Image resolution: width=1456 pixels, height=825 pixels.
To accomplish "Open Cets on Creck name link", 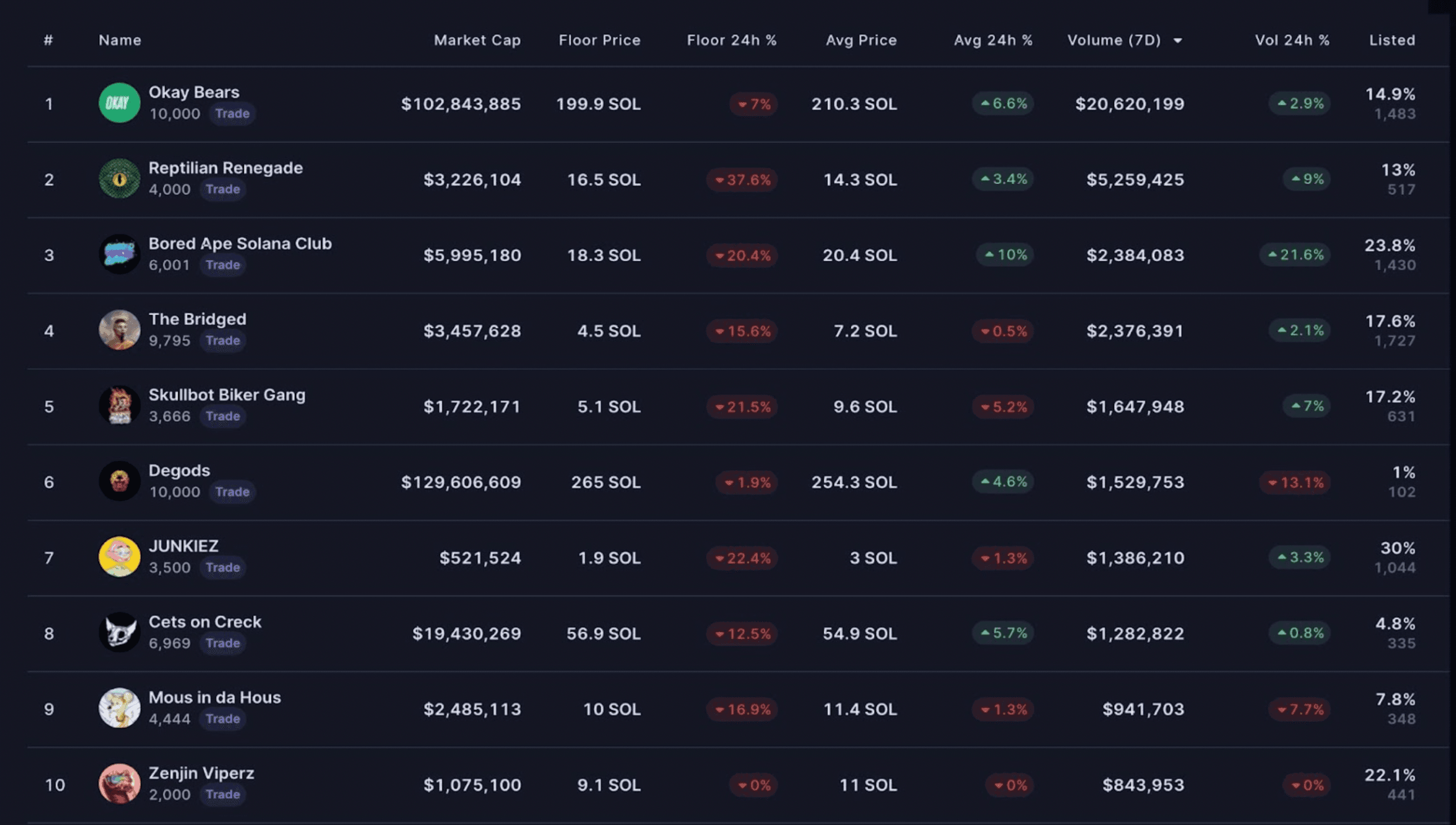I will (205, 622).
